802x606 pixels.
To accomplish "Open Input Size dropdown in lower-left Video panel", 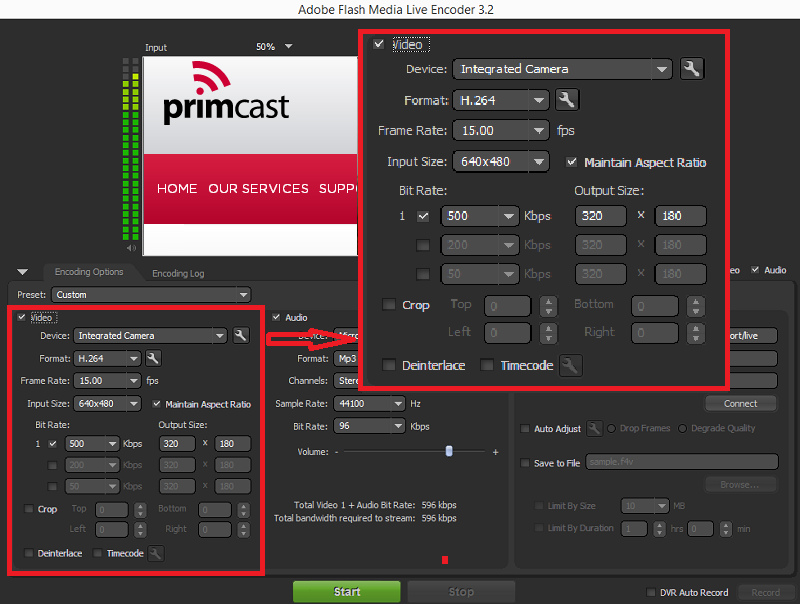I will 107,404.
